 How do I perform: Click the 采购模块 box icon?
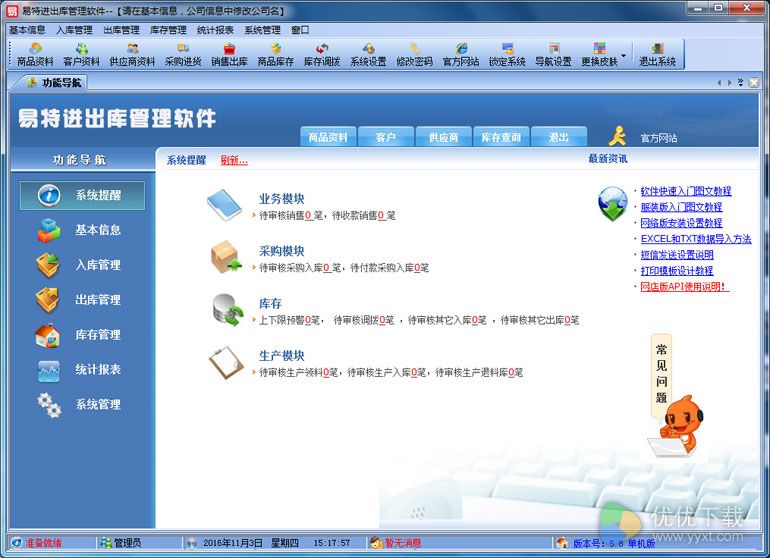pyautogui.click(x=226, y=257)
